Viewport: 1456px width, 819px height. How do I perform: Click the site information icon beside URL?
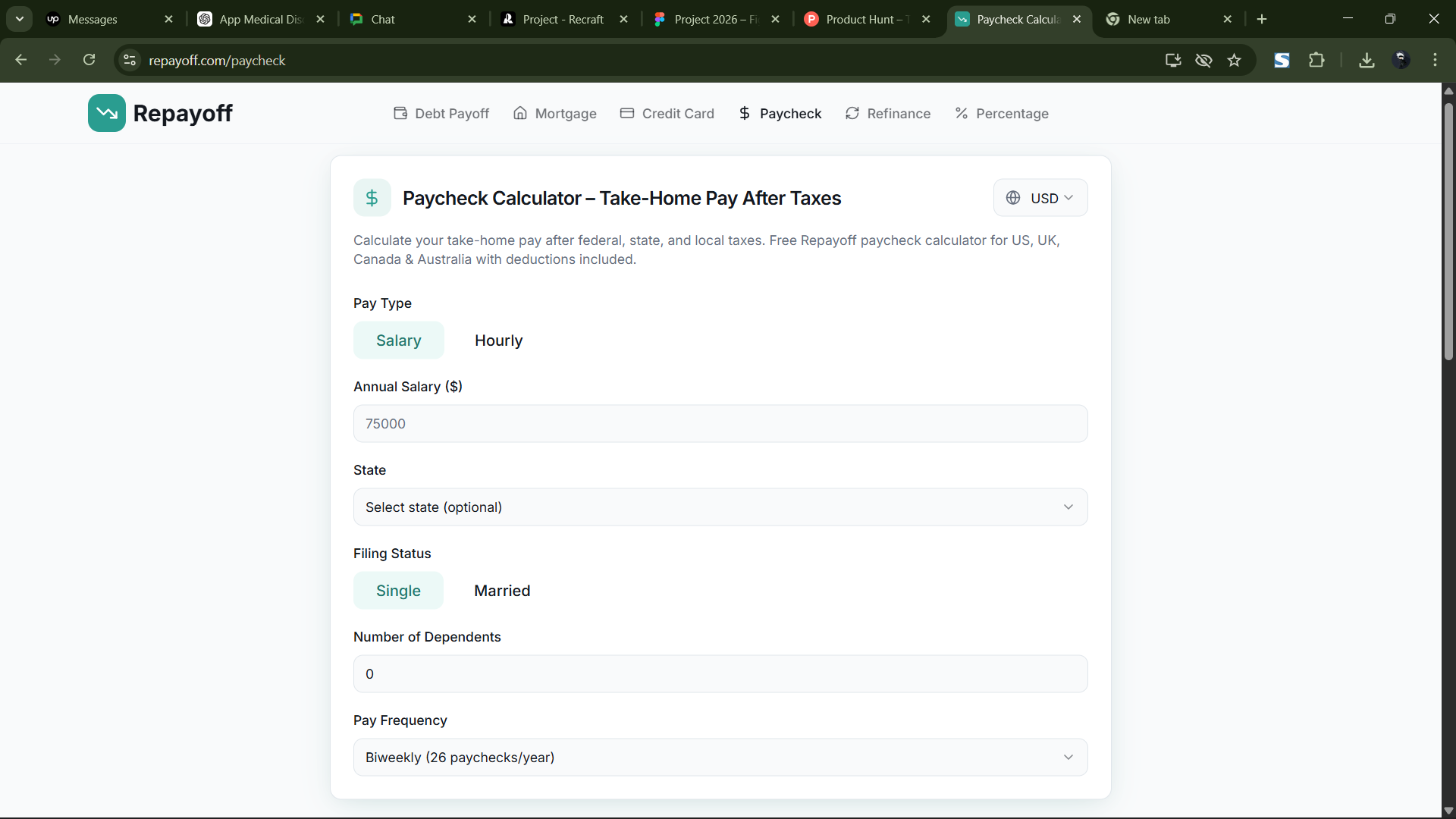[130, 60]
